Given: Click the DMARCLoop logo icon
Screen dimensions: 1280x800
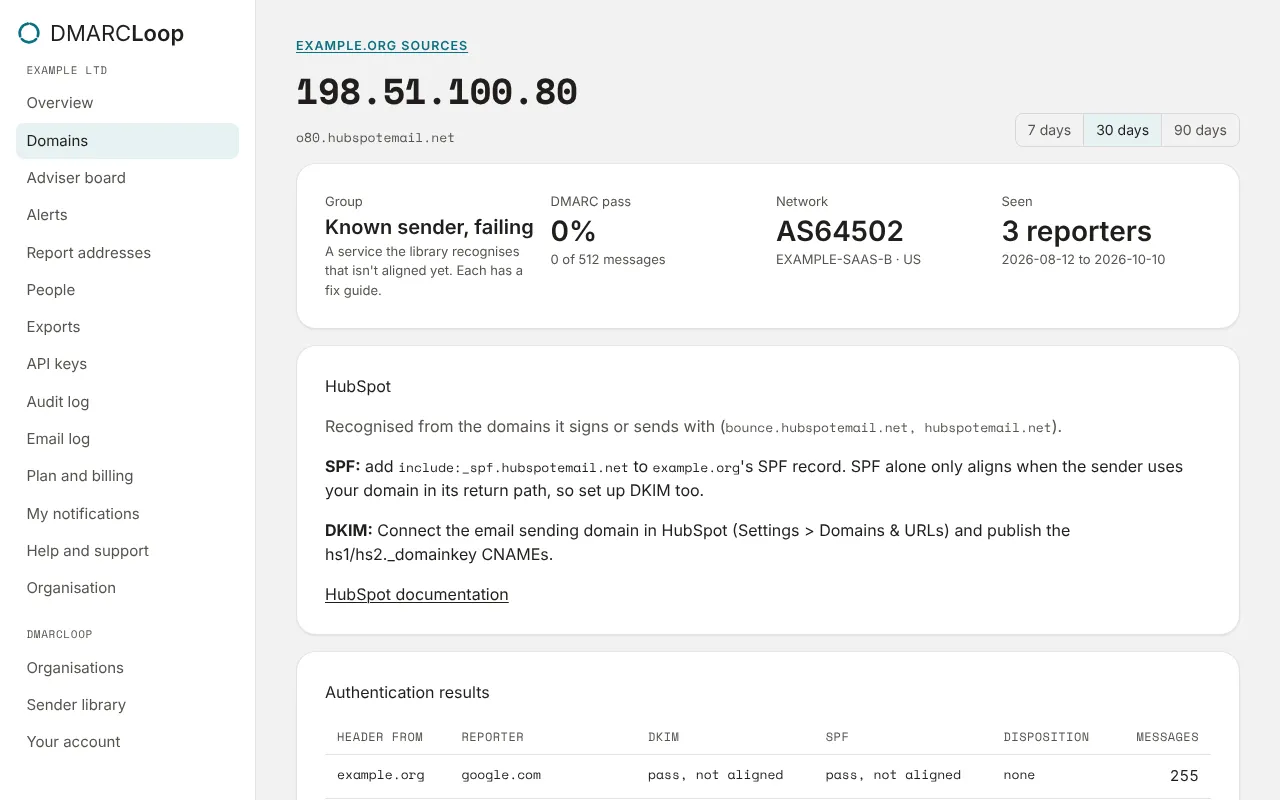Looking at the screenshot, I should point(29,33).
